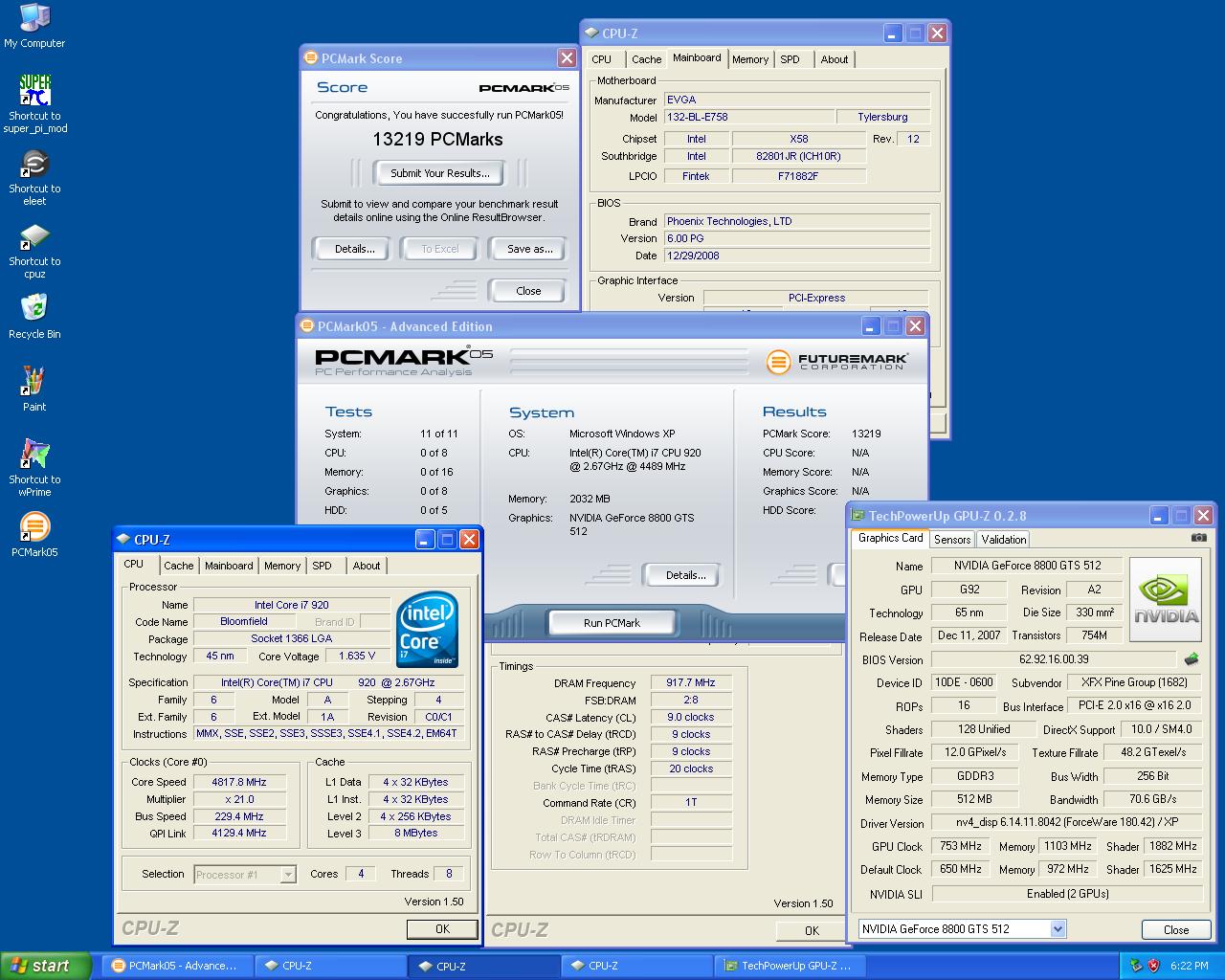Click the Core Voltage 1.635 V field
Image resolution: width=1225 pixels, height=980 pixels.
(357, 657)
